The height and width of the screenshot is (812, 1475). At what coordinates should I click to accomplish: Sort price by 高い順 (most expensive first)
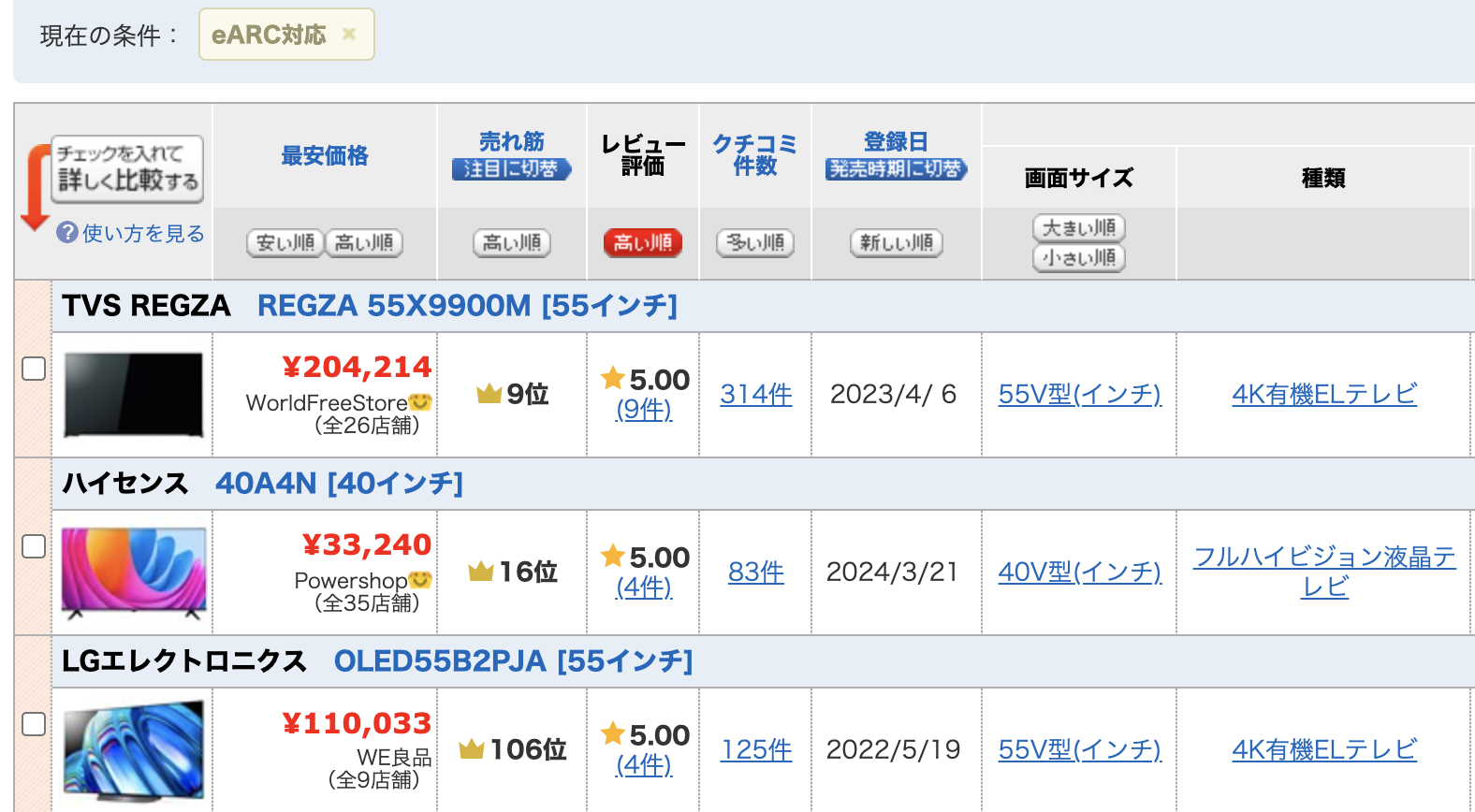click(364, 243)
